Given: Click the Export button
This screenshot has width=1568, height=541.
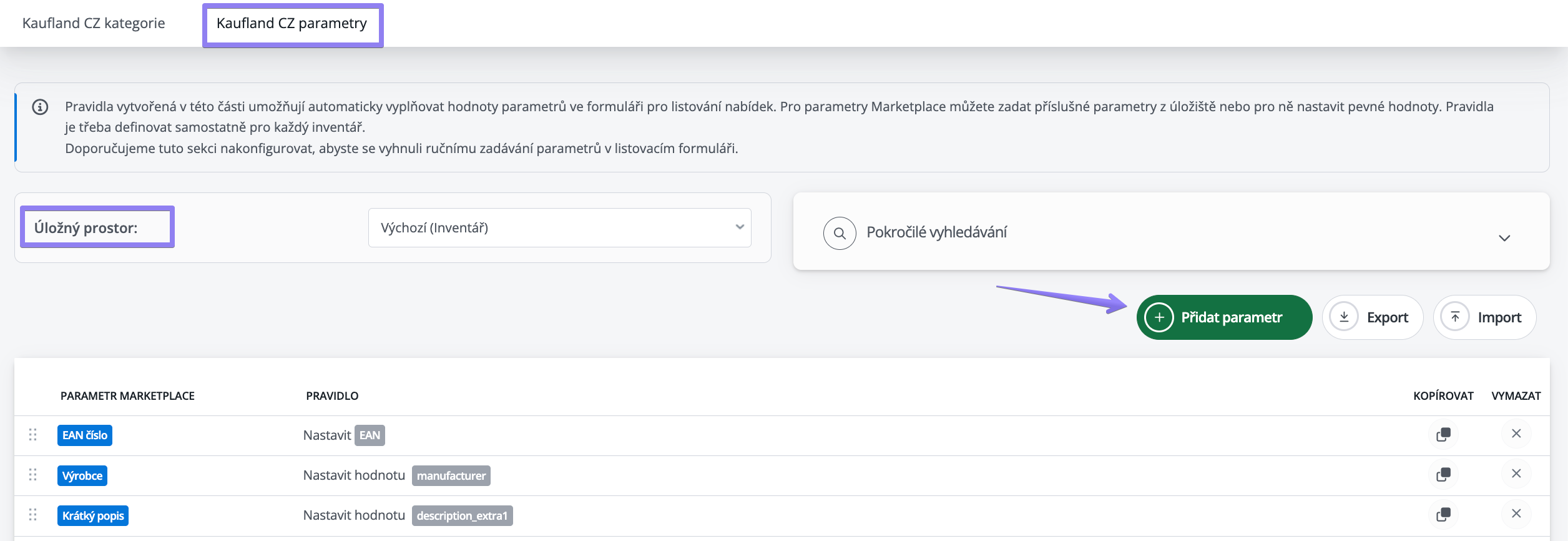Looking at the screenshot, I should pos(1373,317).
